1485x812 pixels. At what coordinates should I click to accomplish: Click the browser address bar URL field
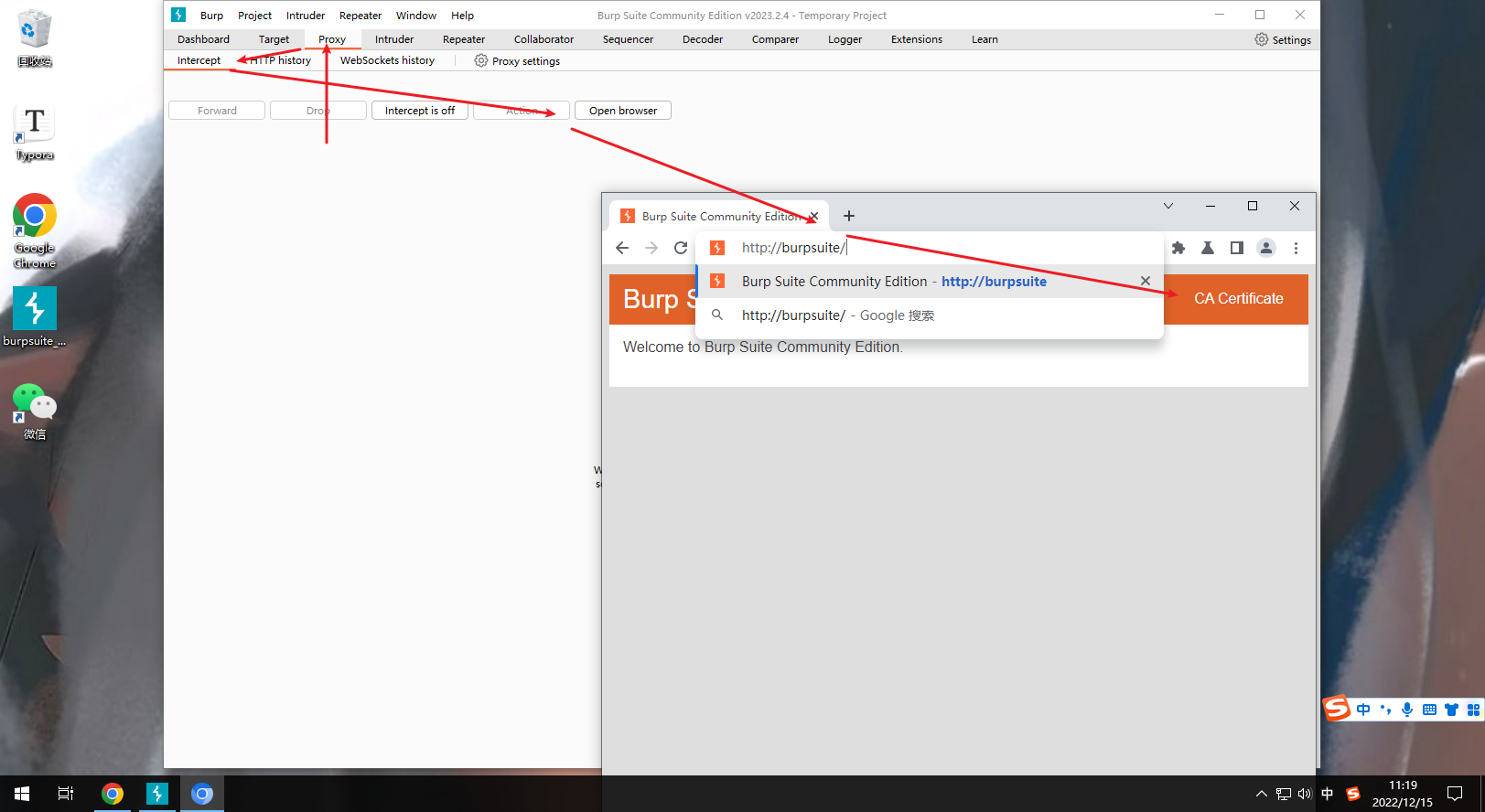pyautogui.click(x=929, y=248)
